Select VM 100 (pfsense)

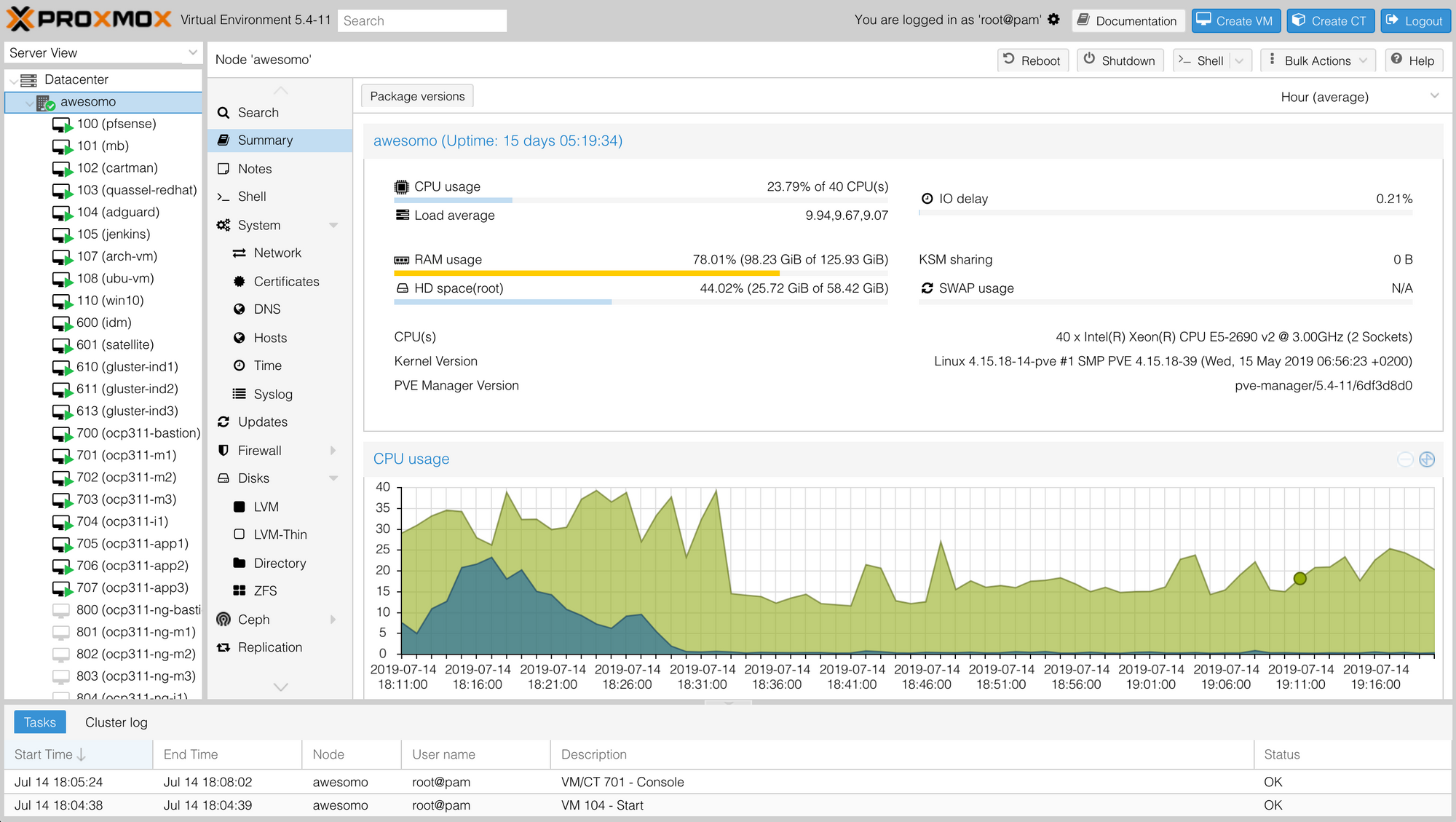116,124
